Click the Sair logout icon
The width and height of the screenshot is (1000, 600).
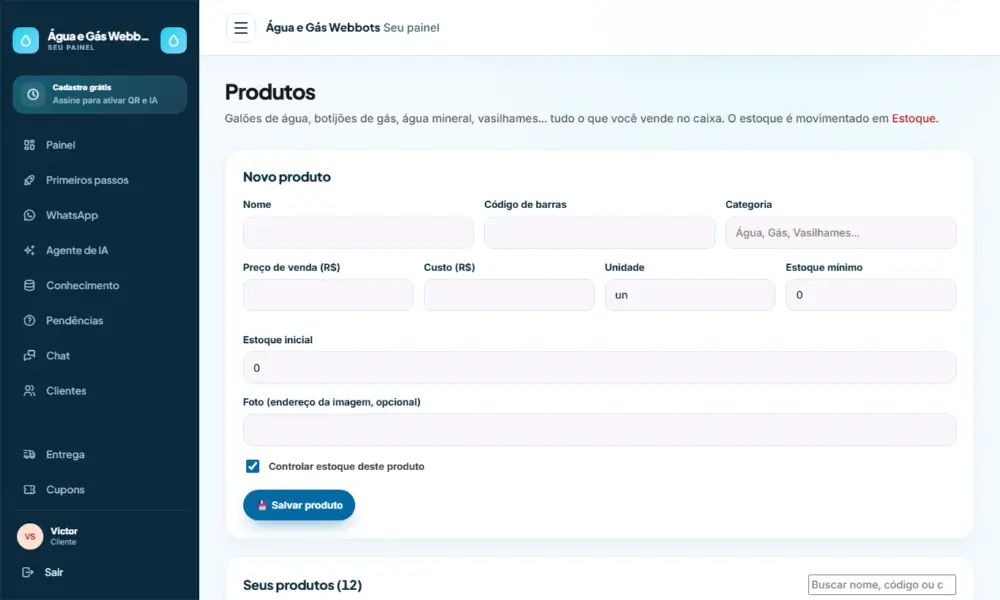pos(27,572)
